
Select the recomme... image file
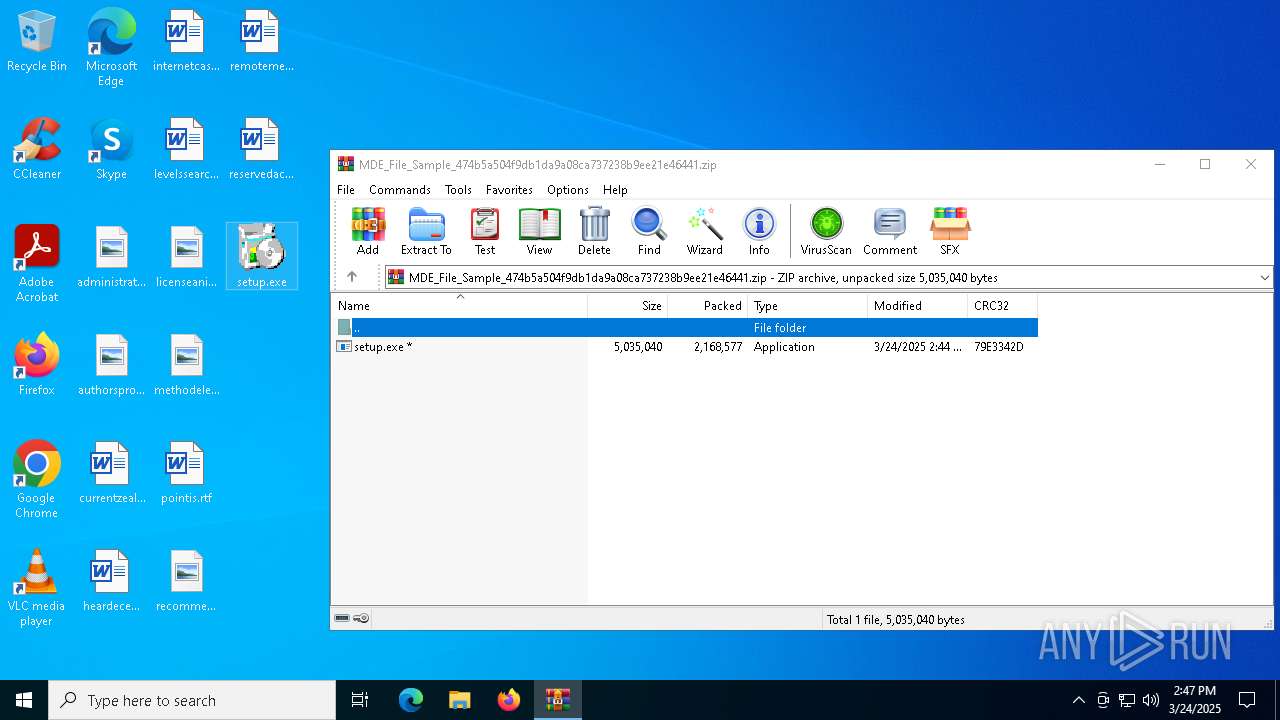[x=186, y=582]
